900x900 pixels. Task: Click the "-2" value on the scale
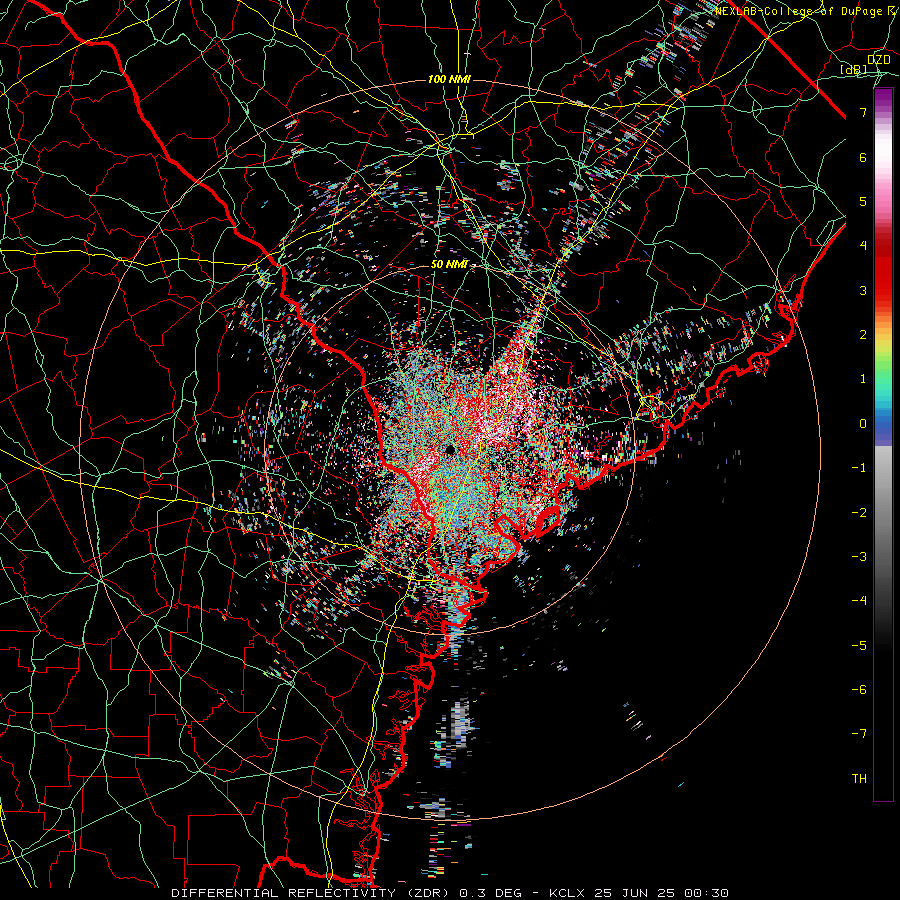pyautogui.click(x=859, y=513)
